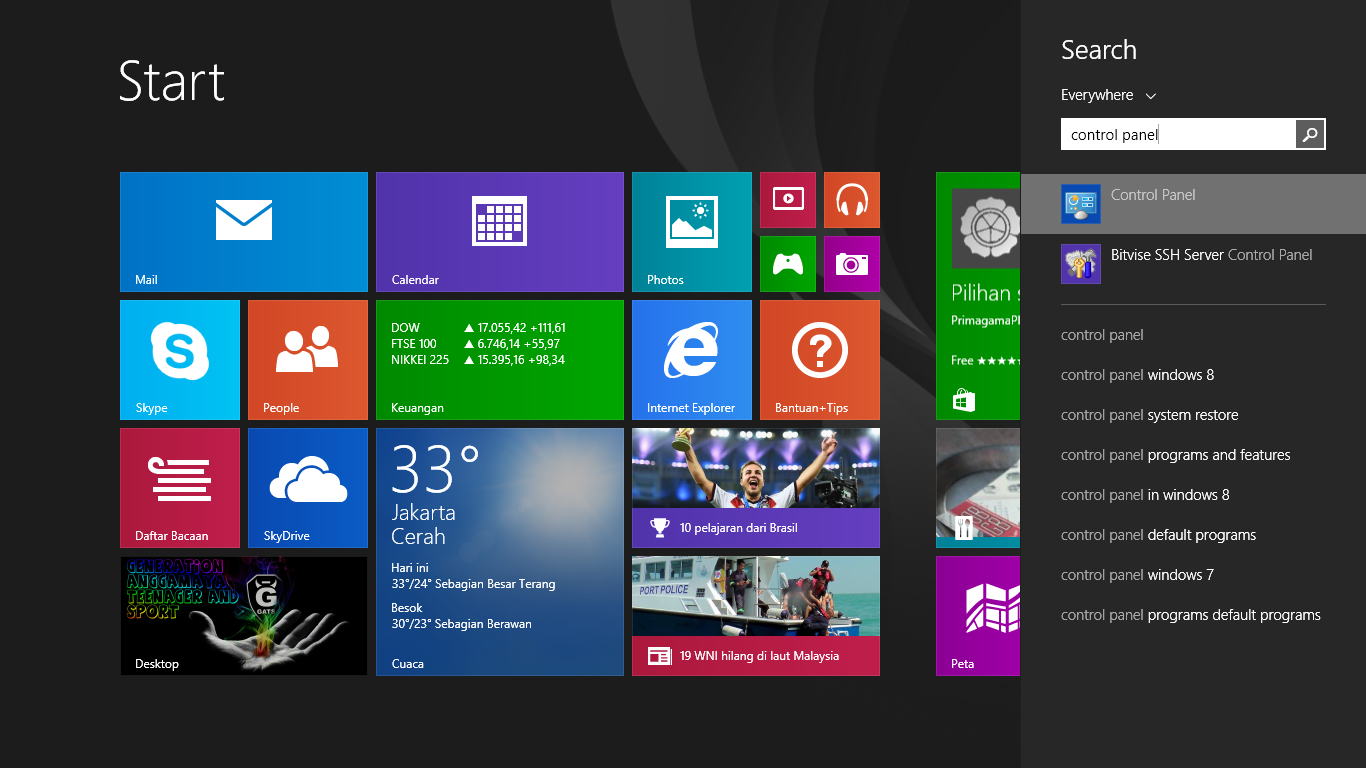Open the Peta maps tile
This screenshot has width=1366, height=768.
point(978,616)
